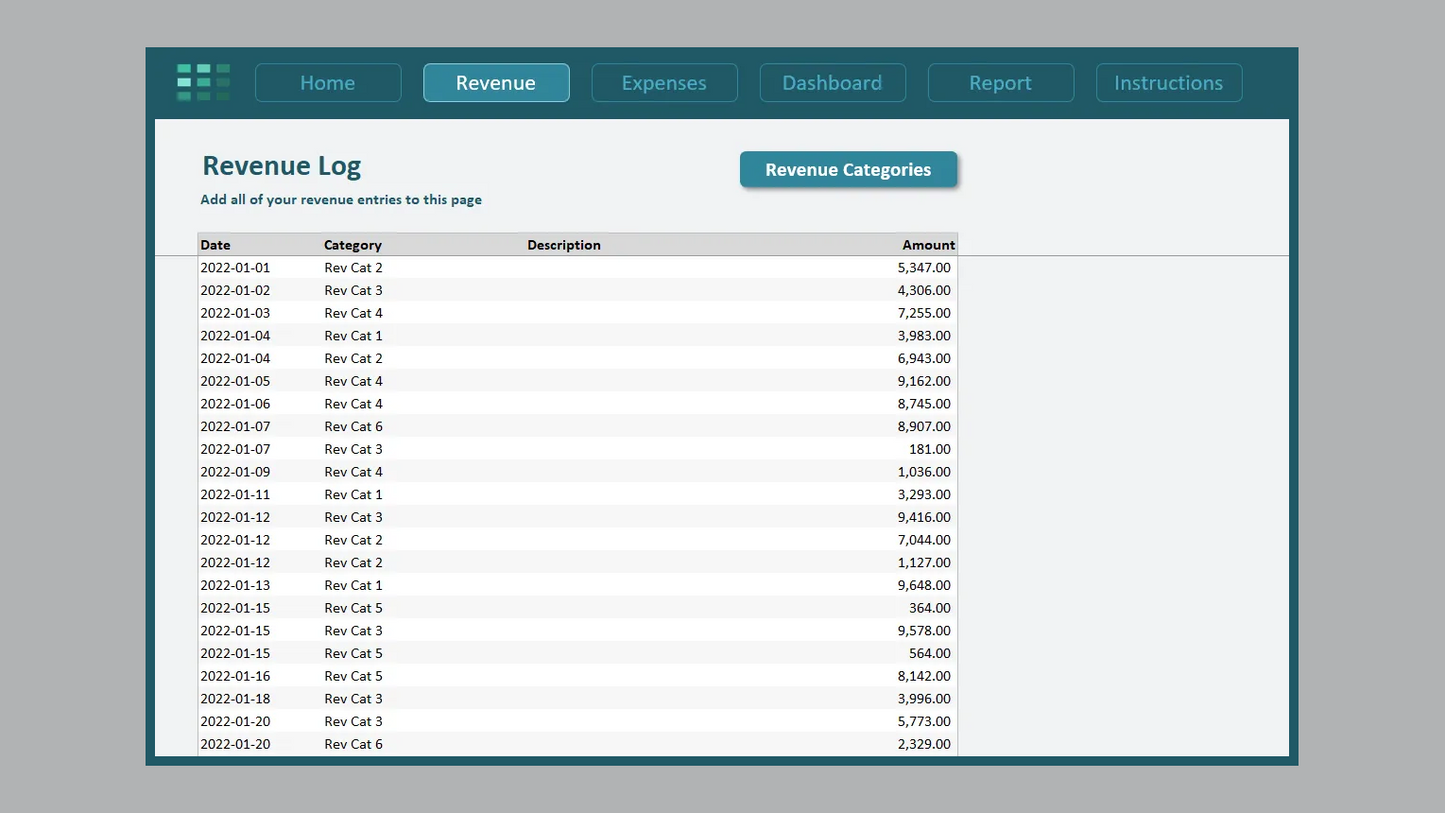Select the Date column header
The width and height of the screenshot is (1445, 813).
(x=215, y=244)
